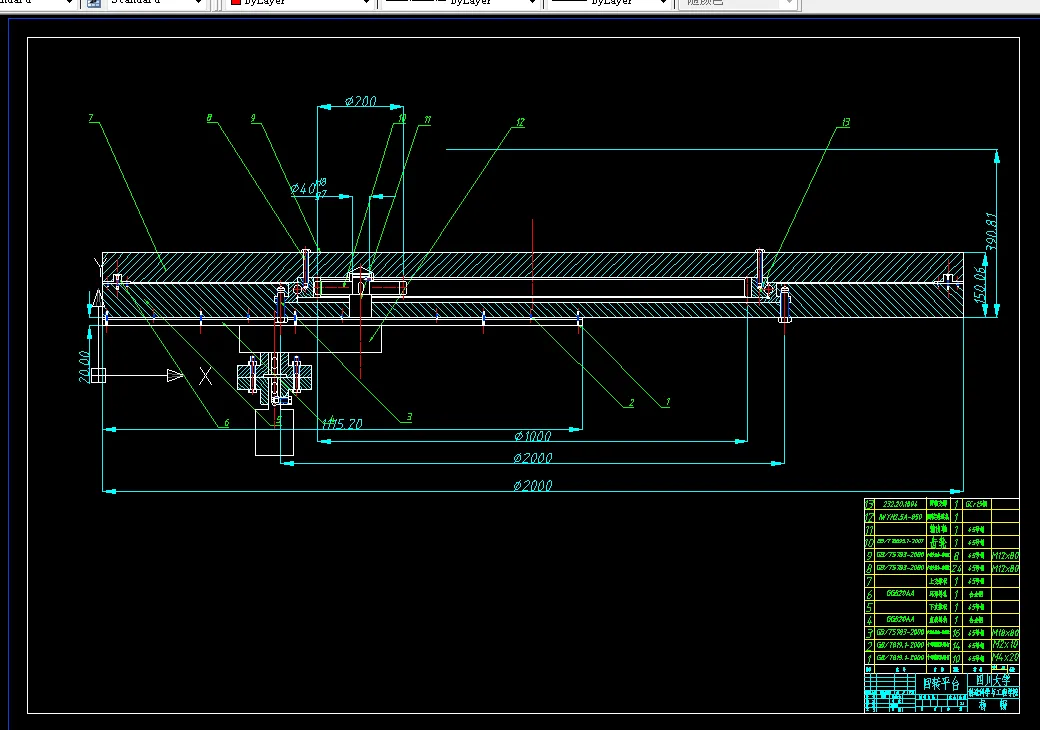Screen dimensions: 1040x730
Task: Click the 232.20.1094 cell in parts list
Action: [900, 504]
